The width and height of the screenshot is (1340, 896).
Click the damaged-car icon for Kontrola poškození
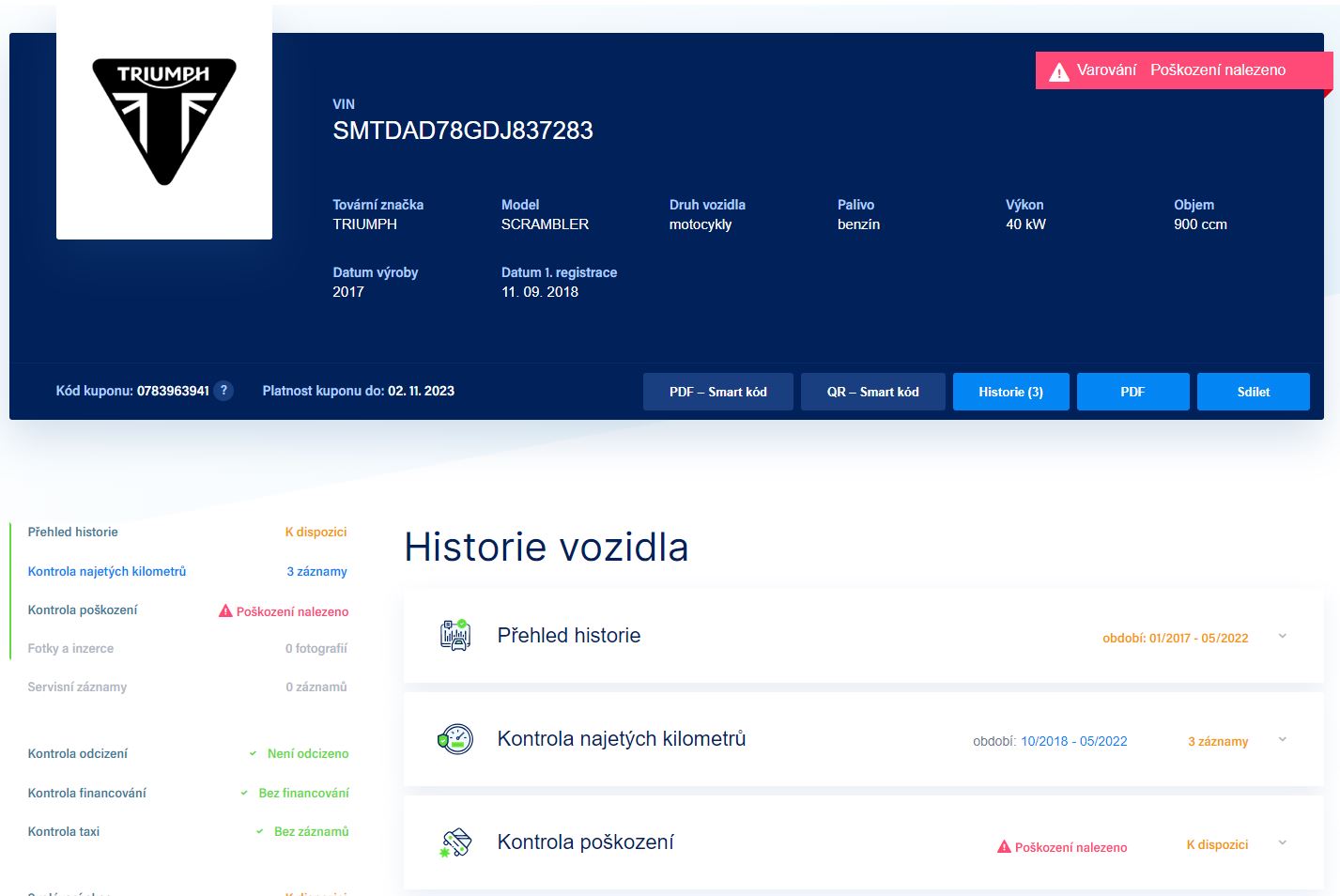pos(454,842)
